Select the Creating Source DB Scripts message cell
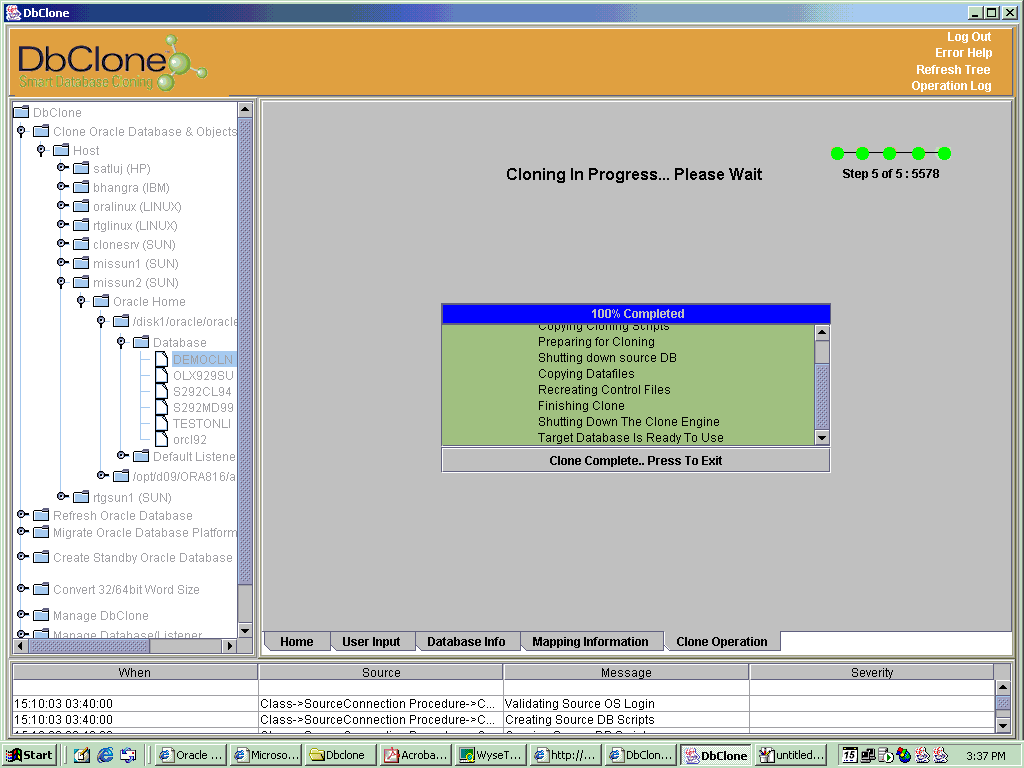 coord(626,720)
